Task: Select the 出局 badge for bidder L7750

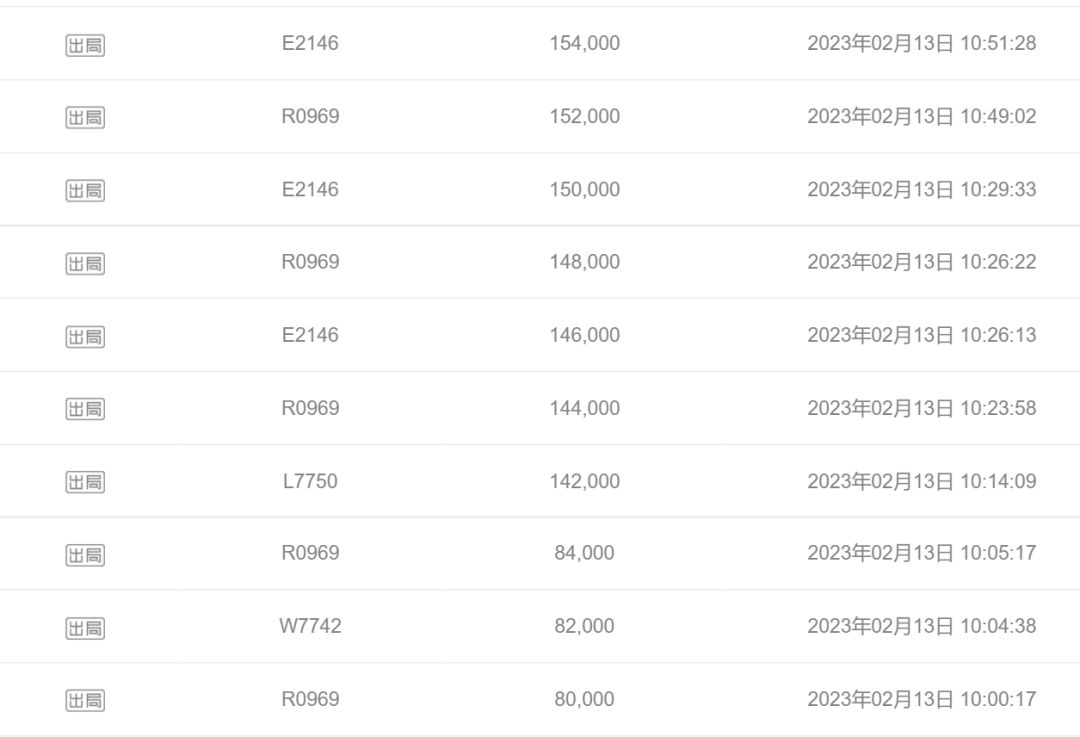Action: [x=85, y=482]
